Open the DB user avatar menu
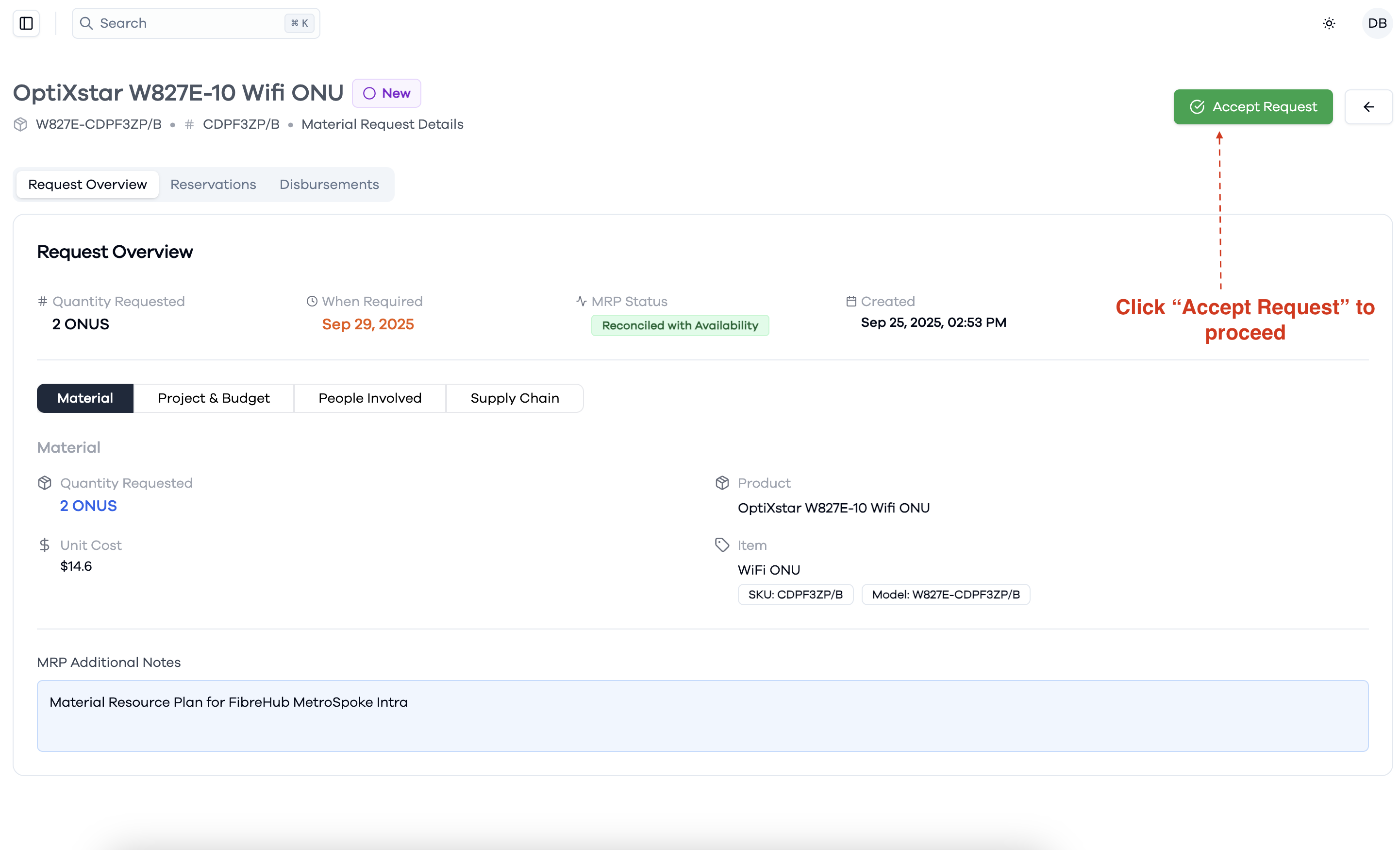 pos(1377,23)
